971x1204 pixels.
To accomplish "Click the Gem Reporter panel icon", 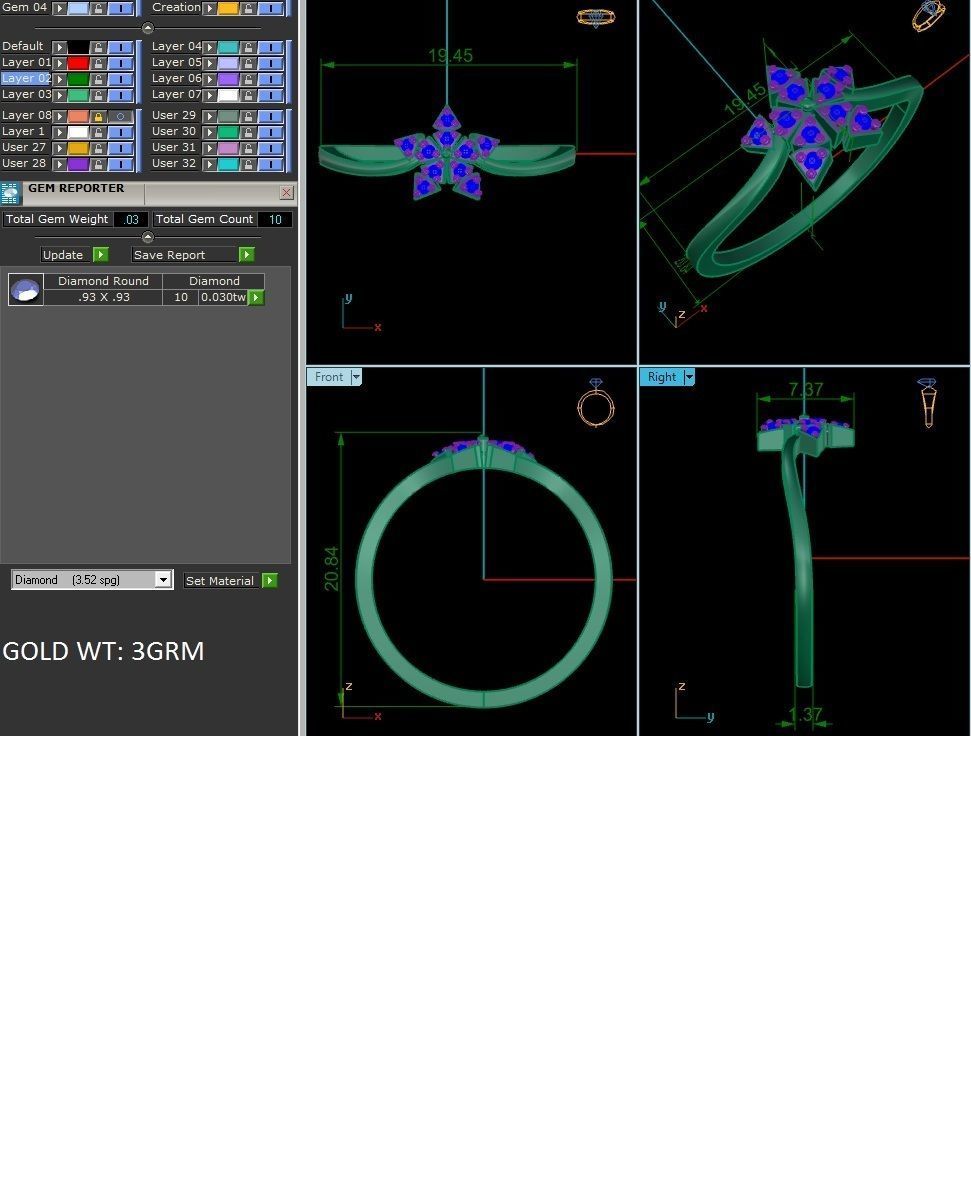I will point(10,193).
